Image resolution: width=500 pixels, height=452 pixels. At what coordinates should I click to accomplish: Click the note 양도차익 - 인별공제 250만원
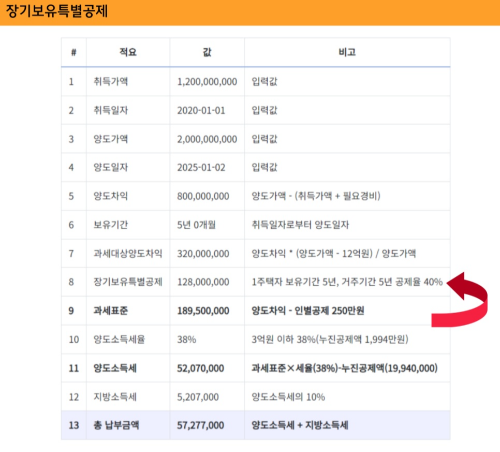click(308, 311)
